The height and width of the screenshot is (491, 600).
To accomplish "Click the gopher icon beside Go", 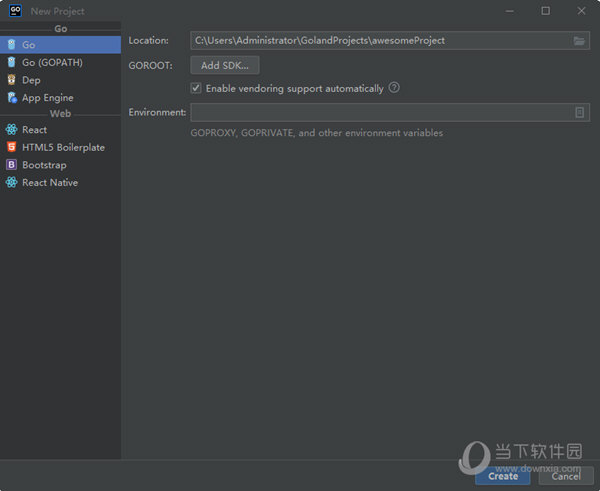I will click(x=11, y=44).
